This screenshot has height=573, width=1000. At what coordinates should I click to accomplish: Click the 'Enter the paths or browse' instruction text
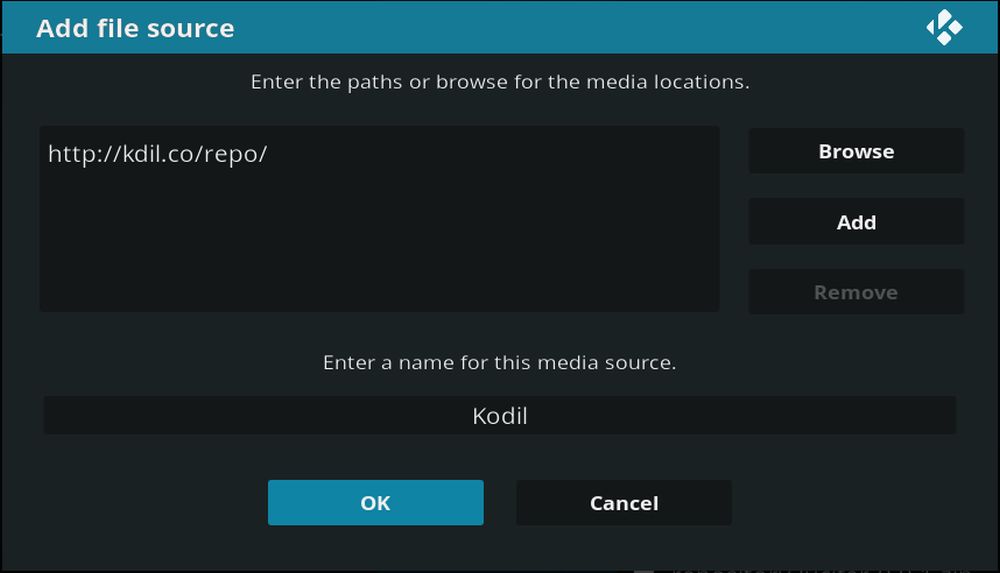500,82
